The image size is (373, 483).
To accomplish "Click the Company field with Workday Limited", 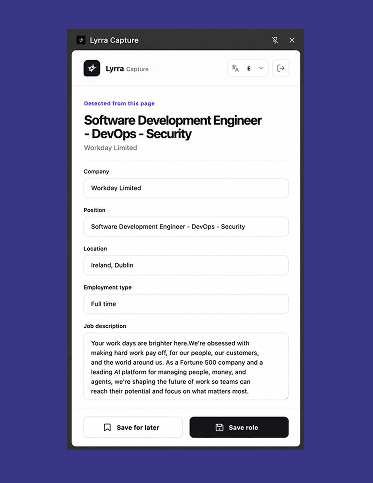I will point(186,188).
